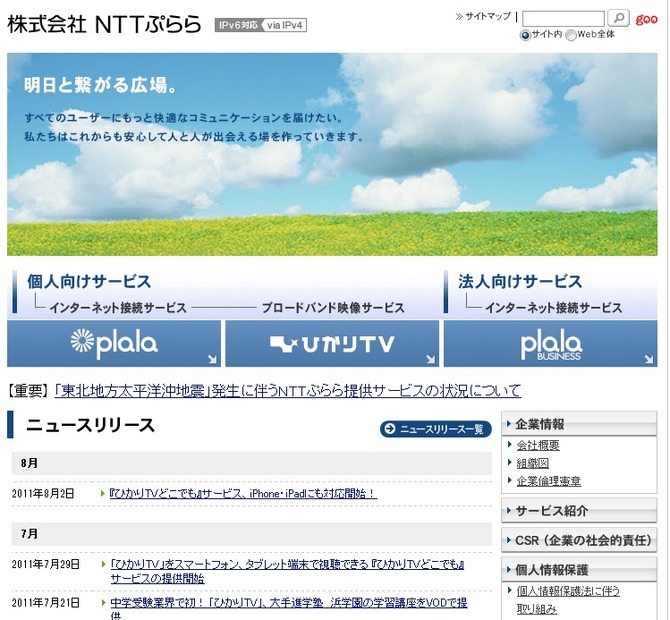This screenshot has height=620, width=670.
Task: Click the ニュースリリース一覧 button
Action: coord(435,429)
